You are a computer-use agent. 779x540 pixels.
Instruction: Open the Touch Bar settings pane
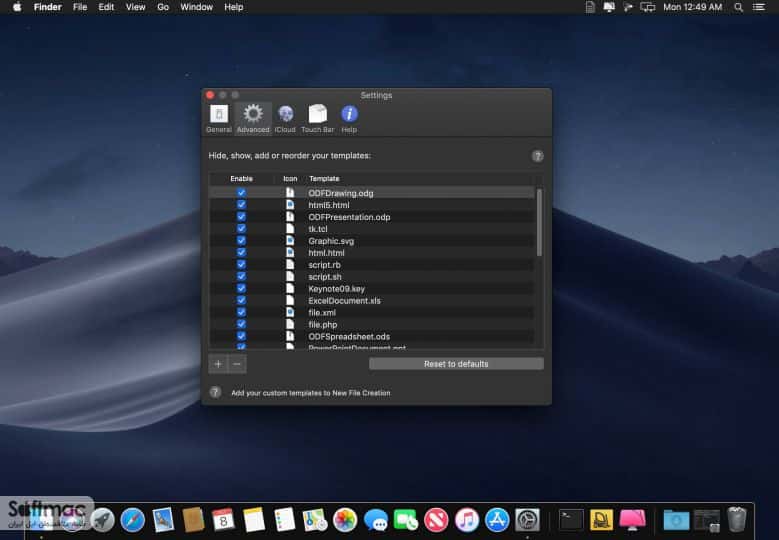coord(317,118)
